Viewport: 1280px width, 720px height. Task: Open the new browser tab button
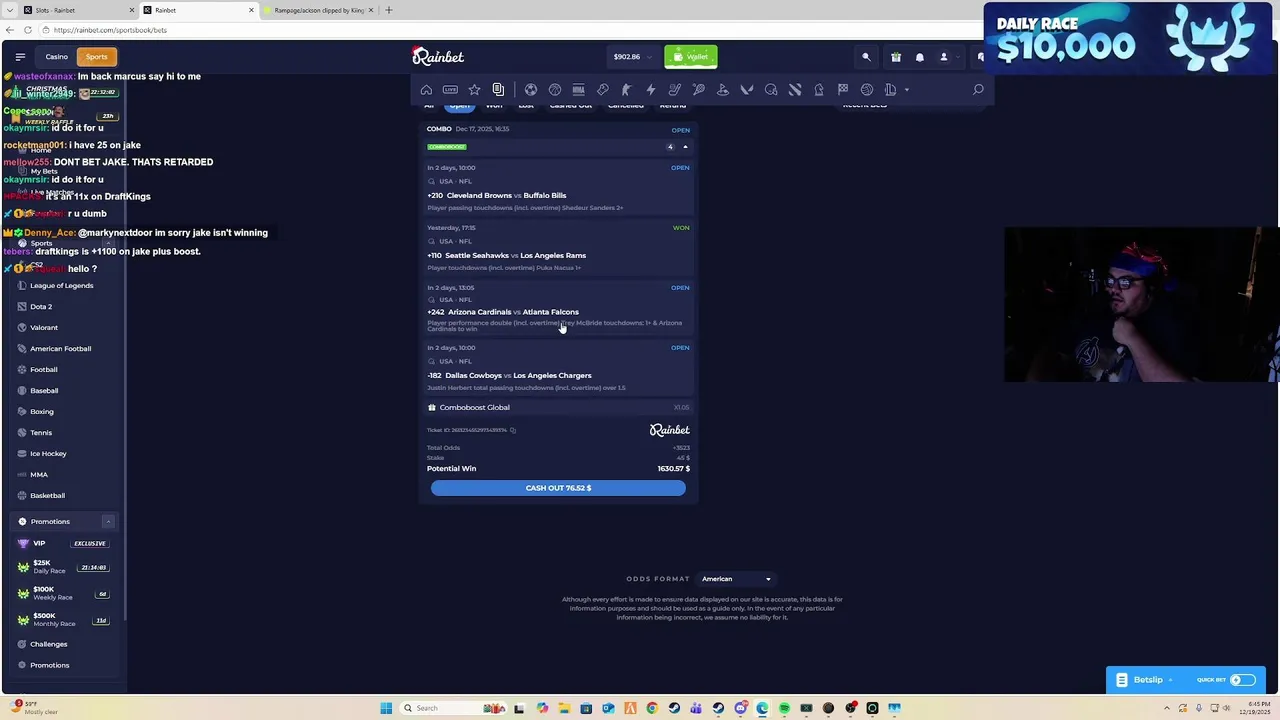pos(389,10)
